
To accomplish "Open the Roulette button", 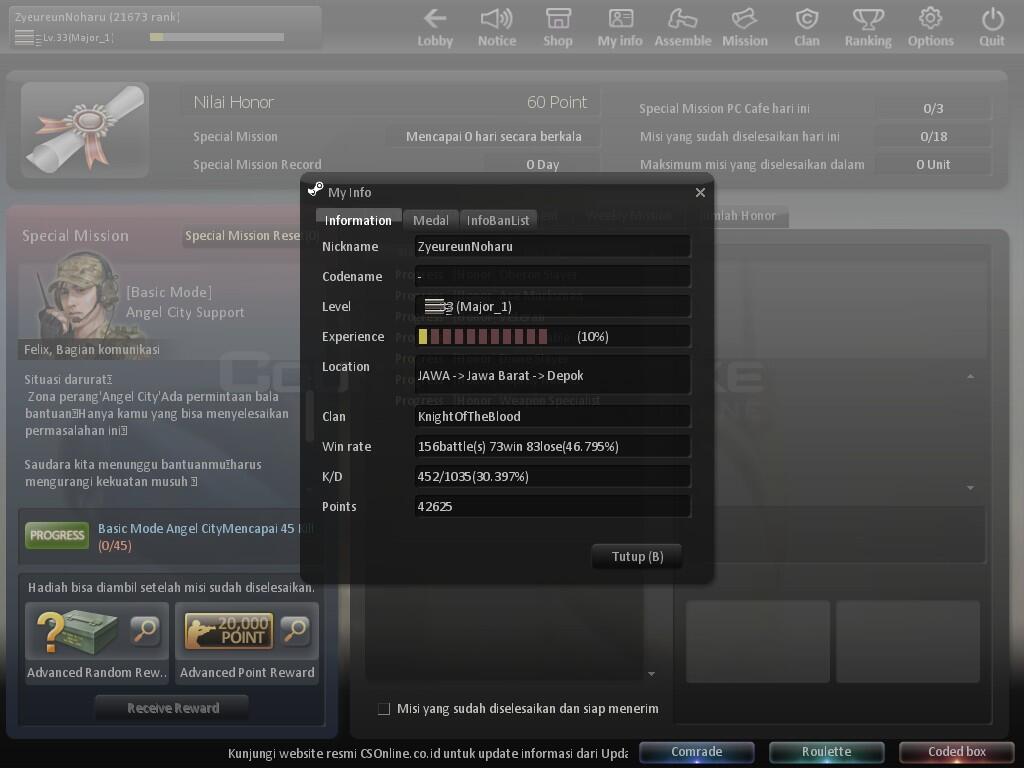I will pos(826,752).
